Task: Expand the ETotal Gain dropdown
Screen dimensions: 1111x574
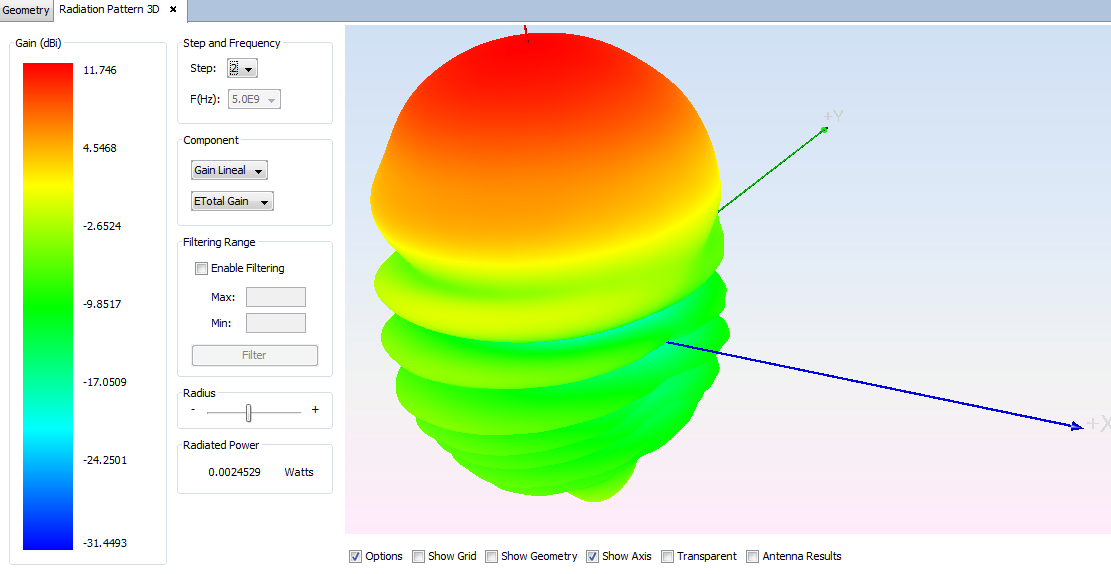Action: tap(232, 202)
